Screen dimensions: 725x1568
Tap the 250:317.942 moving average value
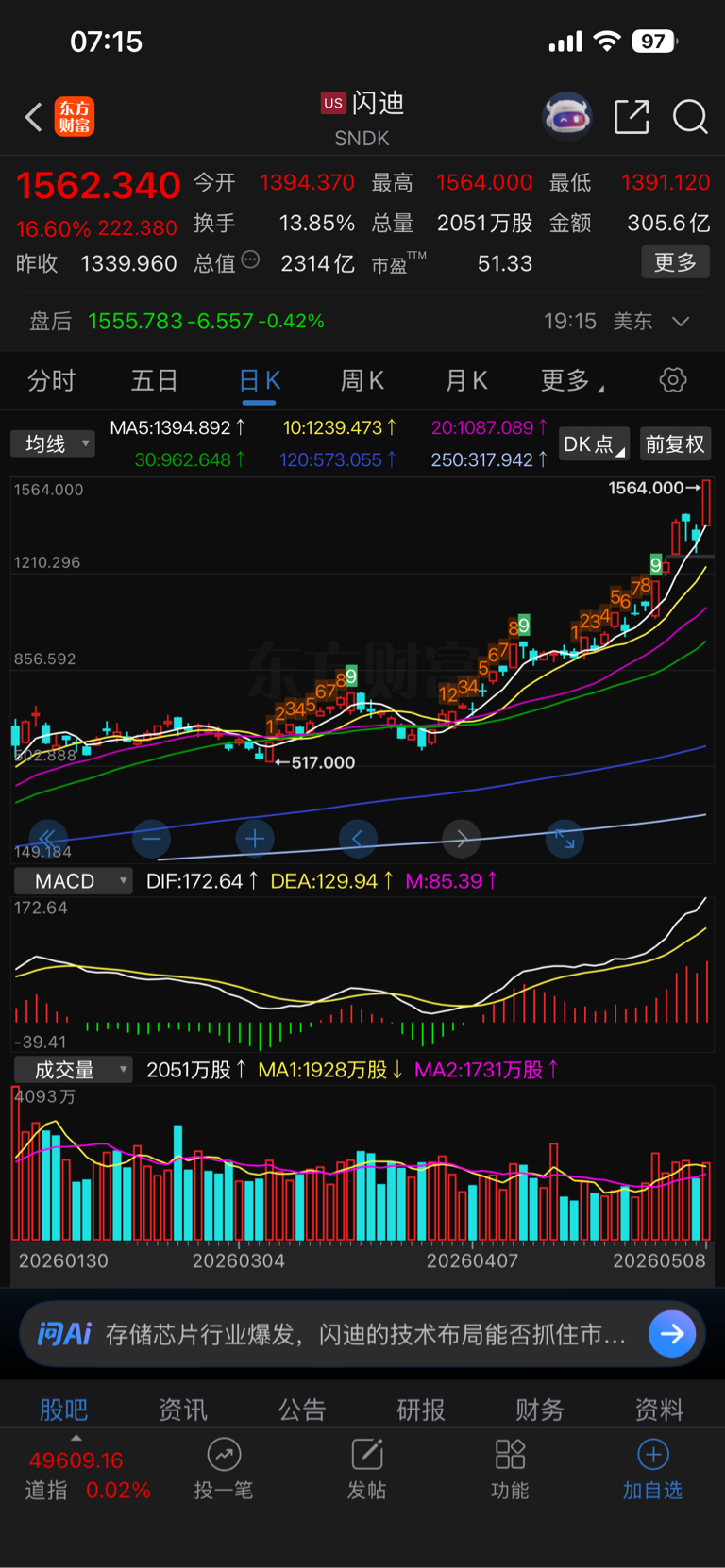pyautogui.click(x=489, y=460)
